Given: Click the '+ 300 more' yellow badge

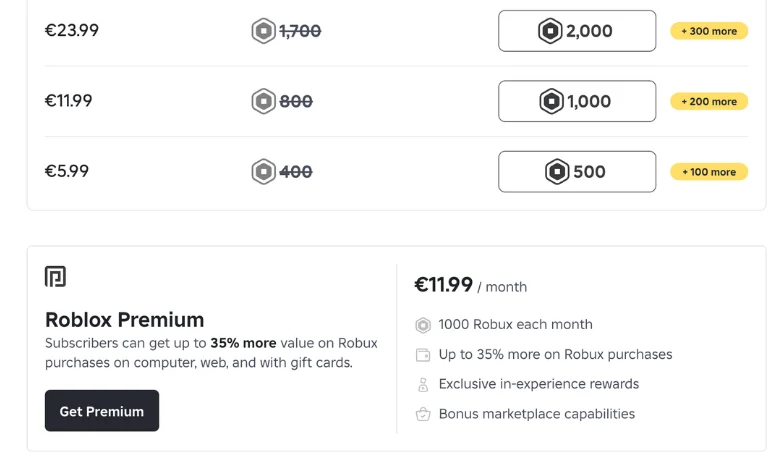Looking at the screenshot, I should click(709, 31).
